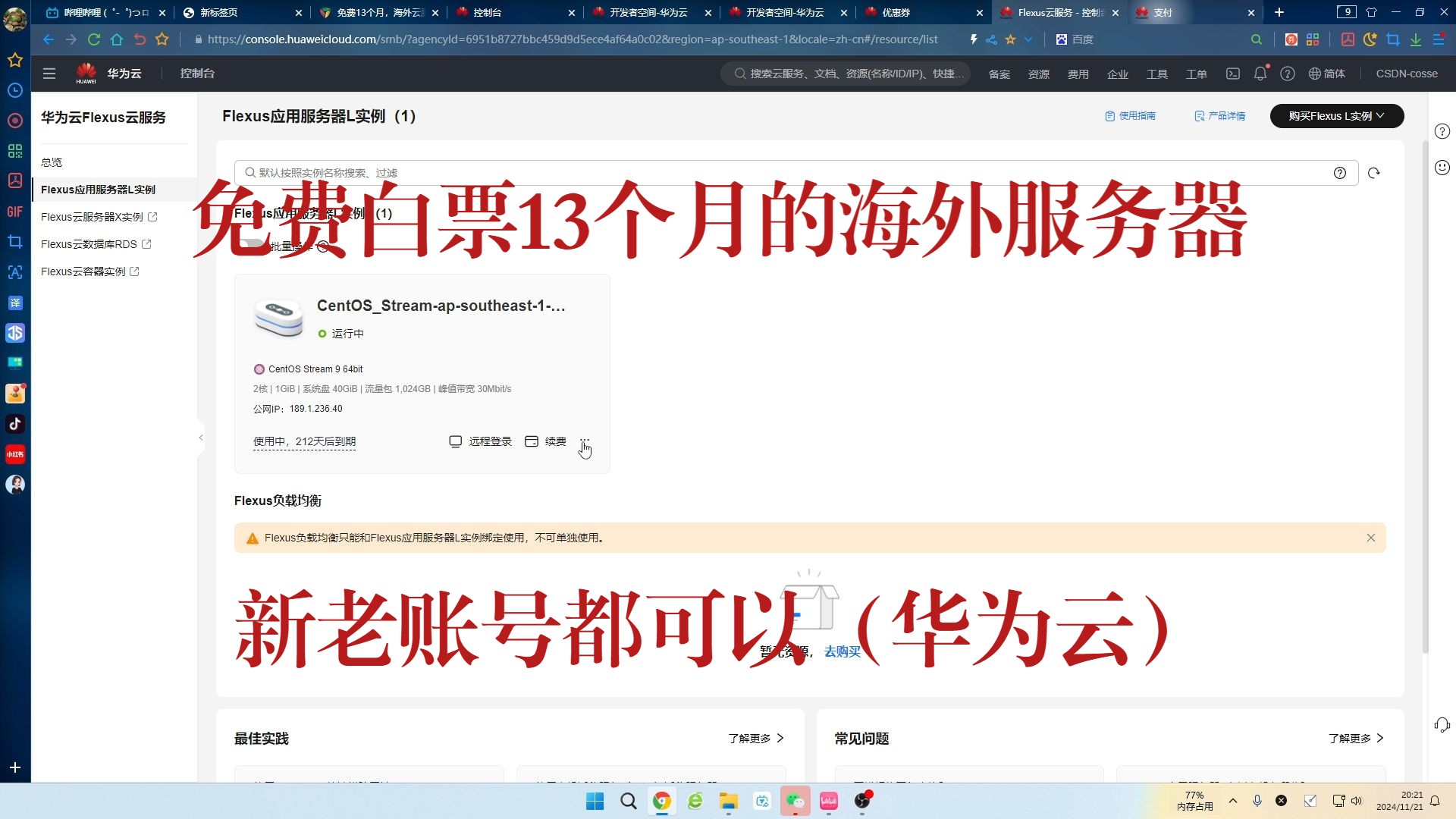Toggle the 批量操作 batch switch
The image size is (1456, 819).
pos(252,246)
